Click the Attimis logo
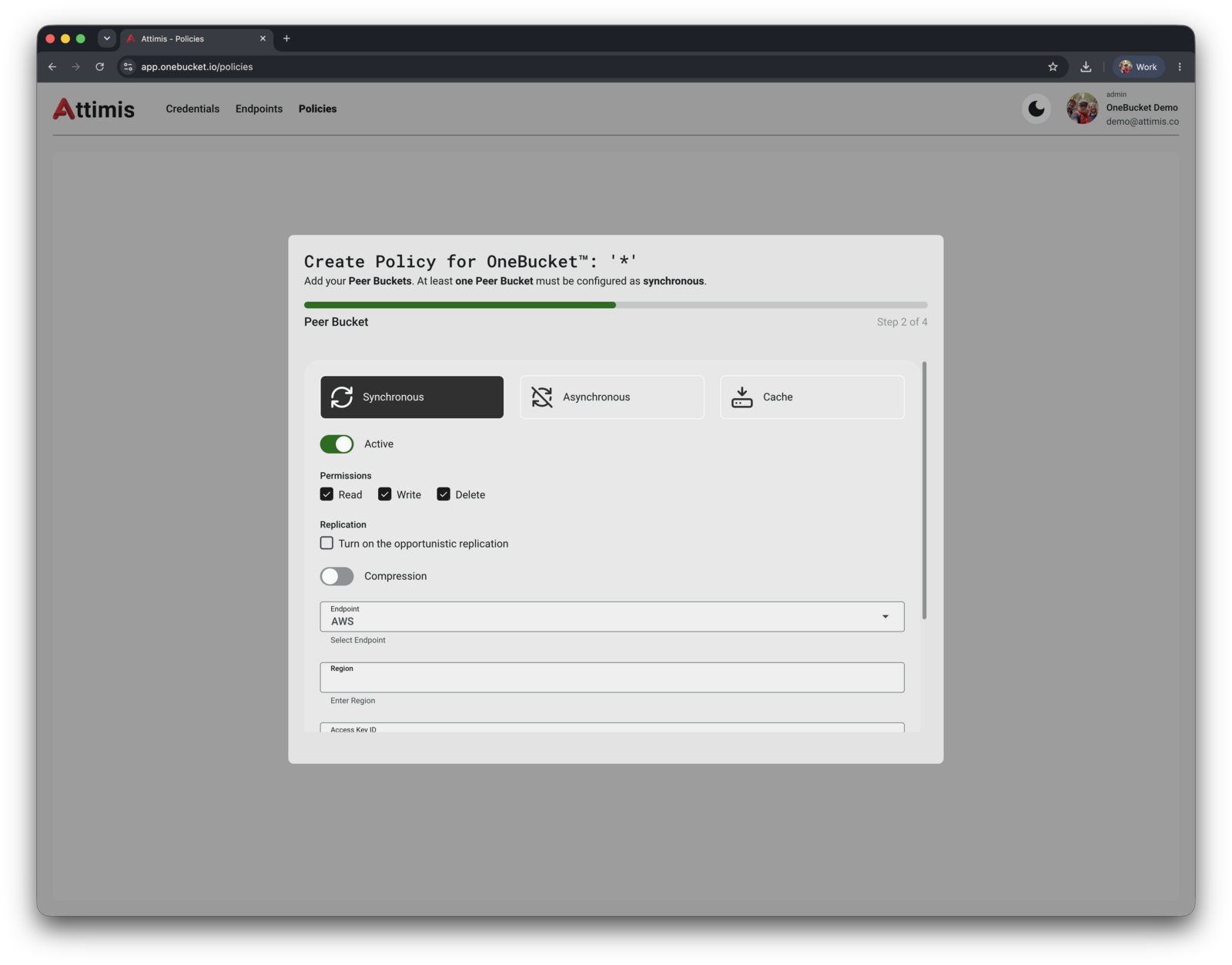This screenshot has width=1232, height=965. 93,109
